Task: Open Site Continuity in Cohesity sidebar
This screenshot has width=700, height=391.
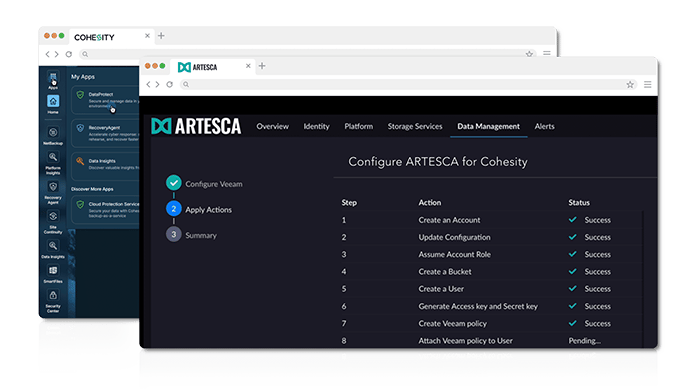Action: (x=53, y=222)
